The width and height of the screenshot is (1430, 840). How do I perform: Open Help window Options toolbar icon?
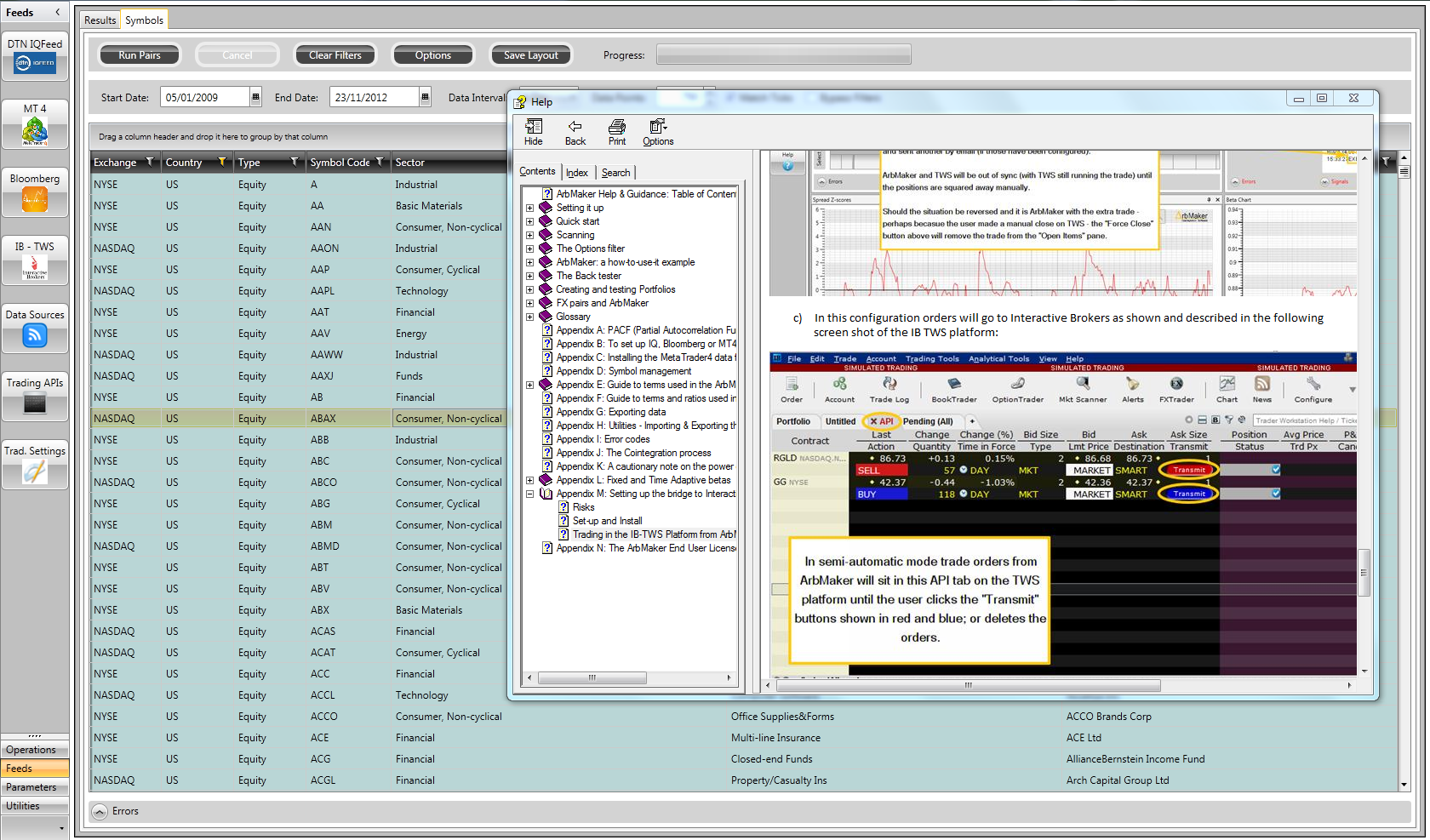click(658, 132)
